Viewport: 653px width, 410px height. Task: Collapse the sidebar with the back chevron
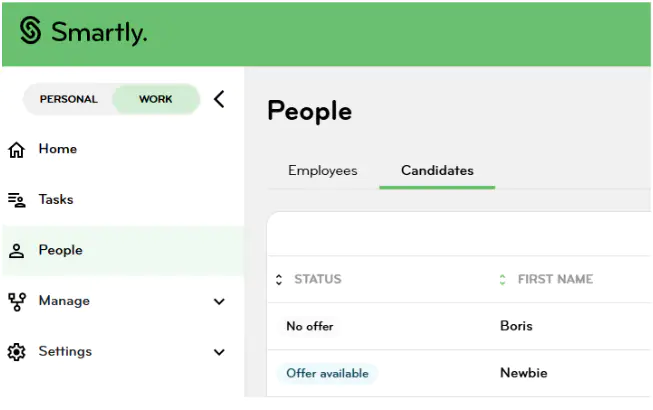click(x=219, y=99)
